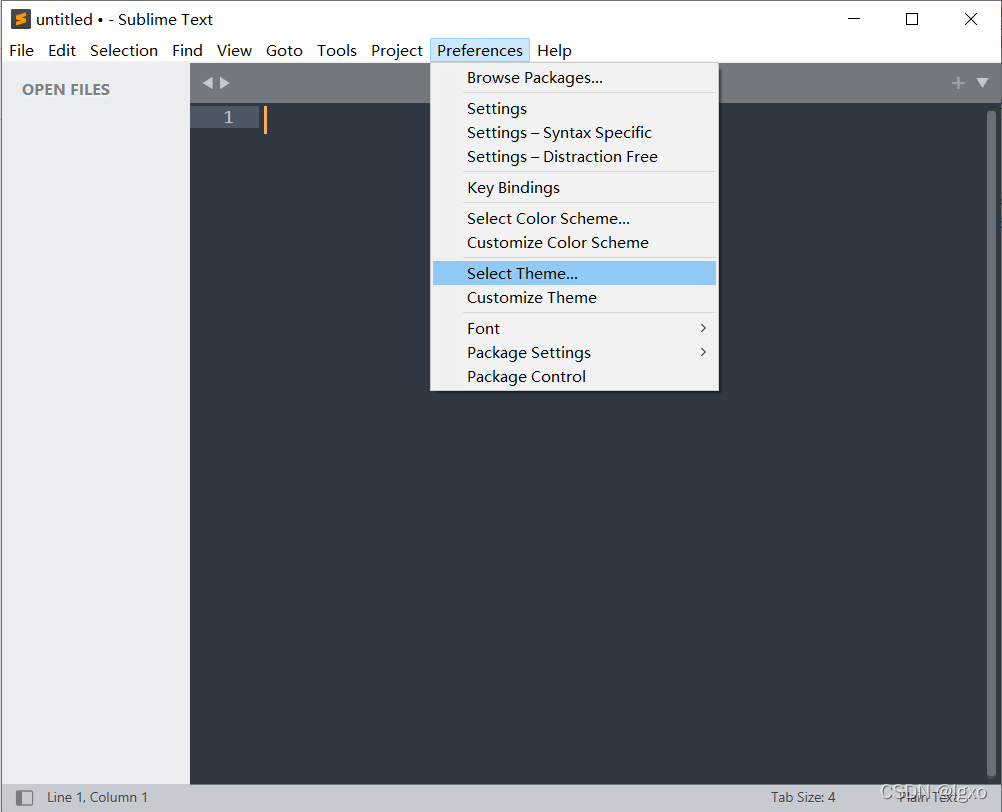The height and width of the screenshot is (812, 1002).
Task: Open Key Bindings
Action: pyautogui.click(x=574, y=188)
